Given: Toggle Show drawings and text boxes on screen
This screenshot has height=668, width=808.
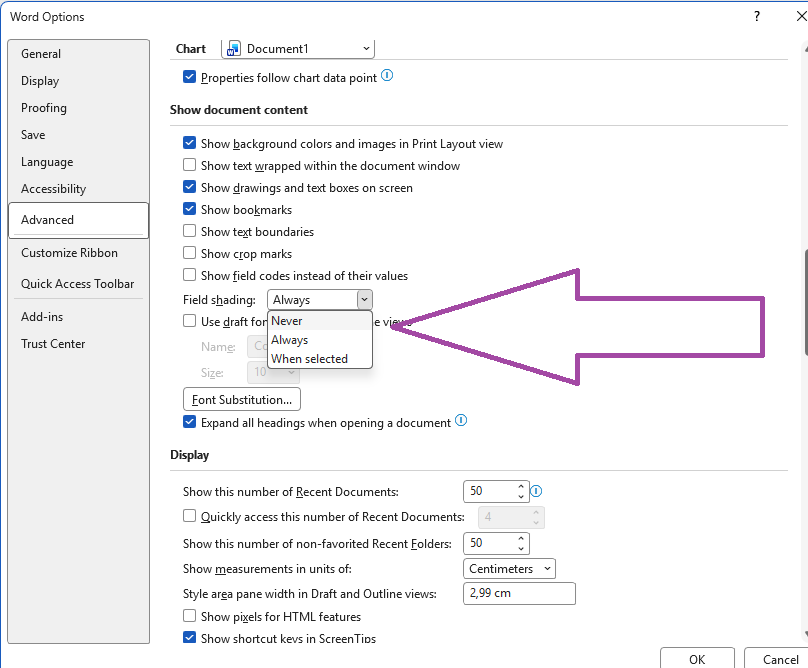Looking at the screenshot, I should coord(189,187).
